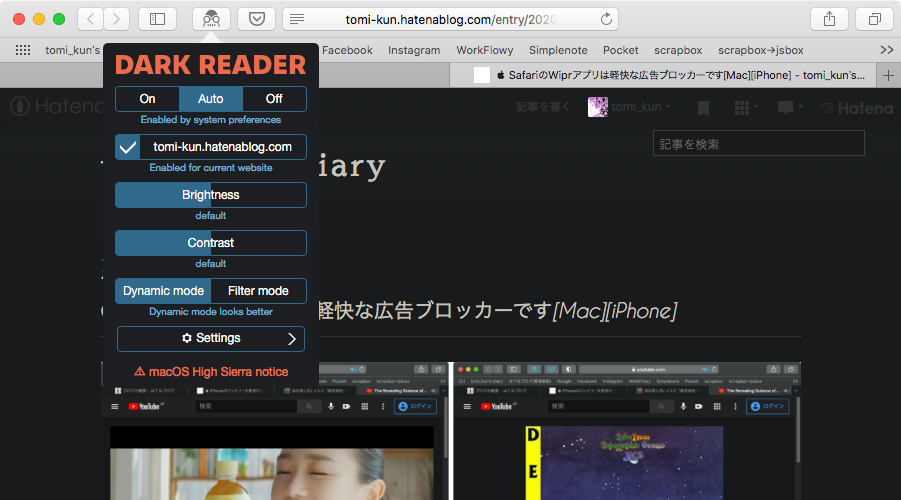
Task: Reload the page using the refresh icon
Action: tap(606, 19)
